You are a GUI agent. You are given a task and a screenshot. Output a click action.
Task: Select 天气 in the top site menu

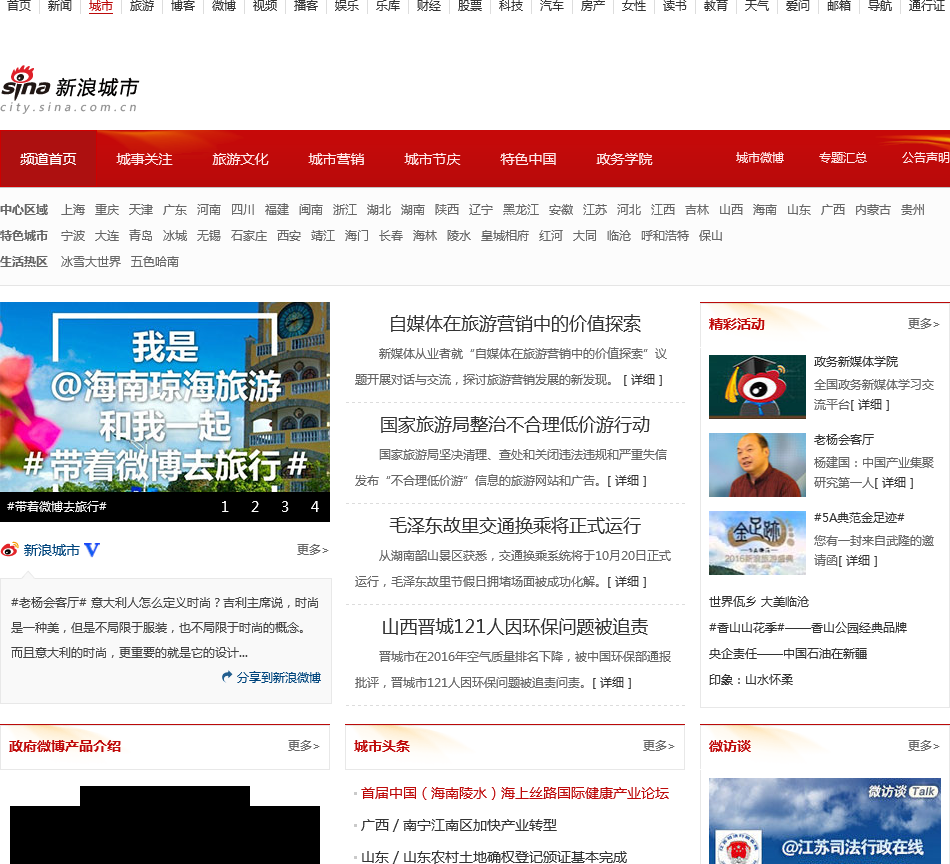756,6
